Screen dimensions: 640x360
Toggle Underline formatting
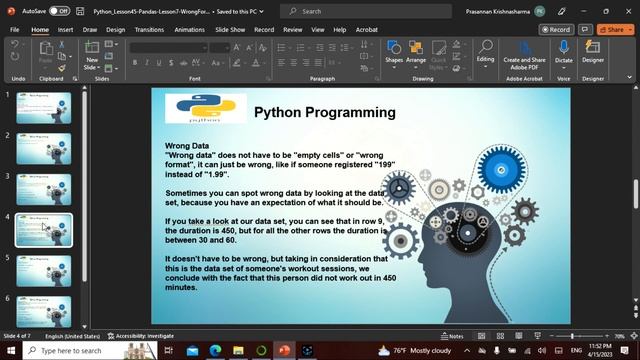159,63
